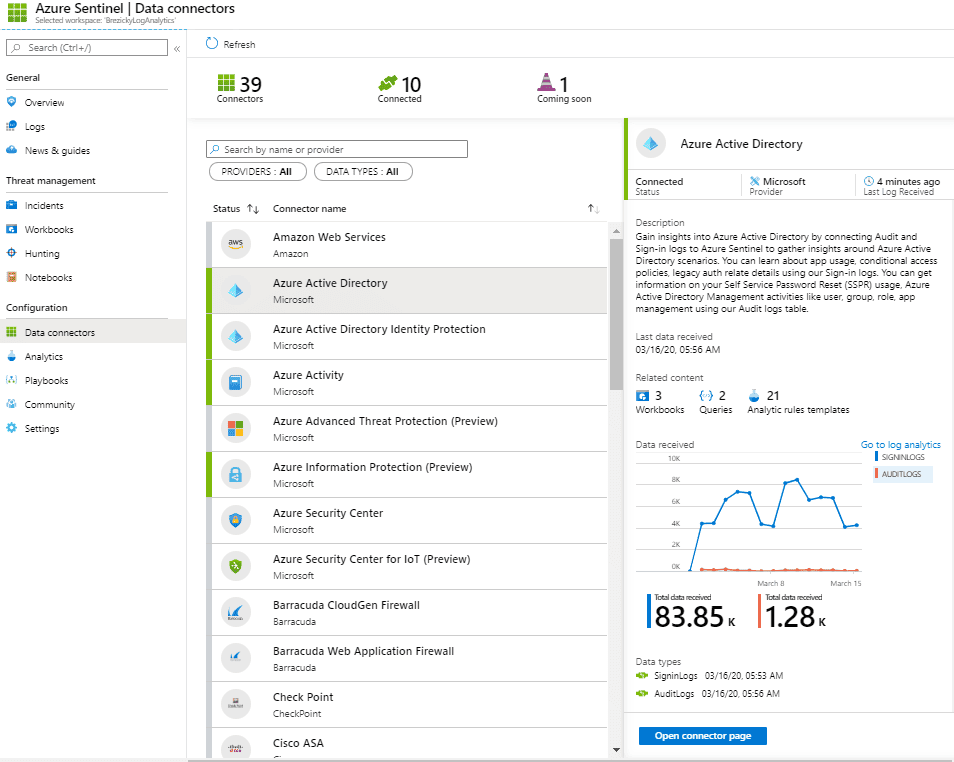Sort connectors by the Status column arrows

(253, 209)
